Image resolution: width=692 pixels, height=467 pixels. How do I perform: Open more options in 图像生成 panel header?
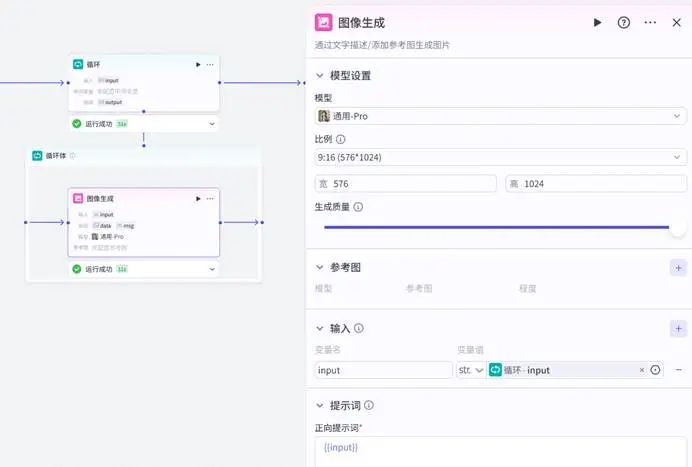pyautogui.click(x=651, y=22)
